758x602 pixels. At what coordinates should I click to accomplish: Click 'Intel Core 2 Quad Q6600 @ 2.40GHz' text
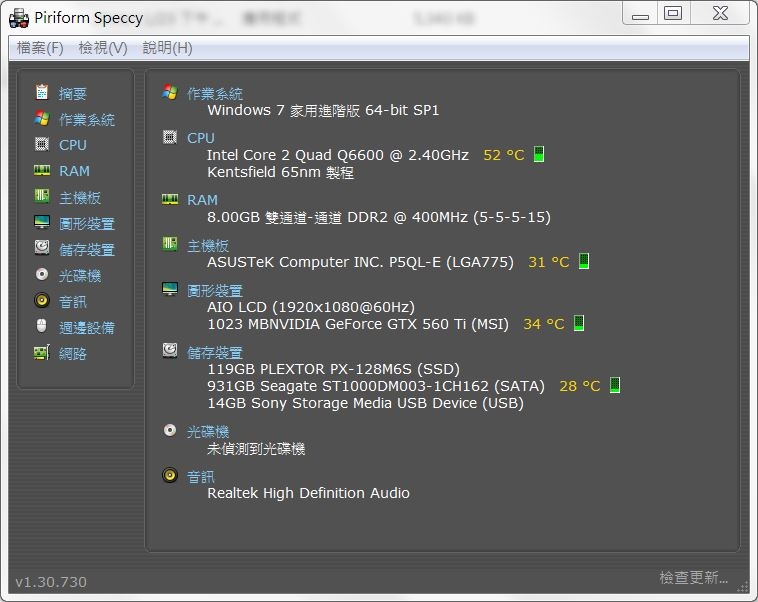(x=338, y=155)
